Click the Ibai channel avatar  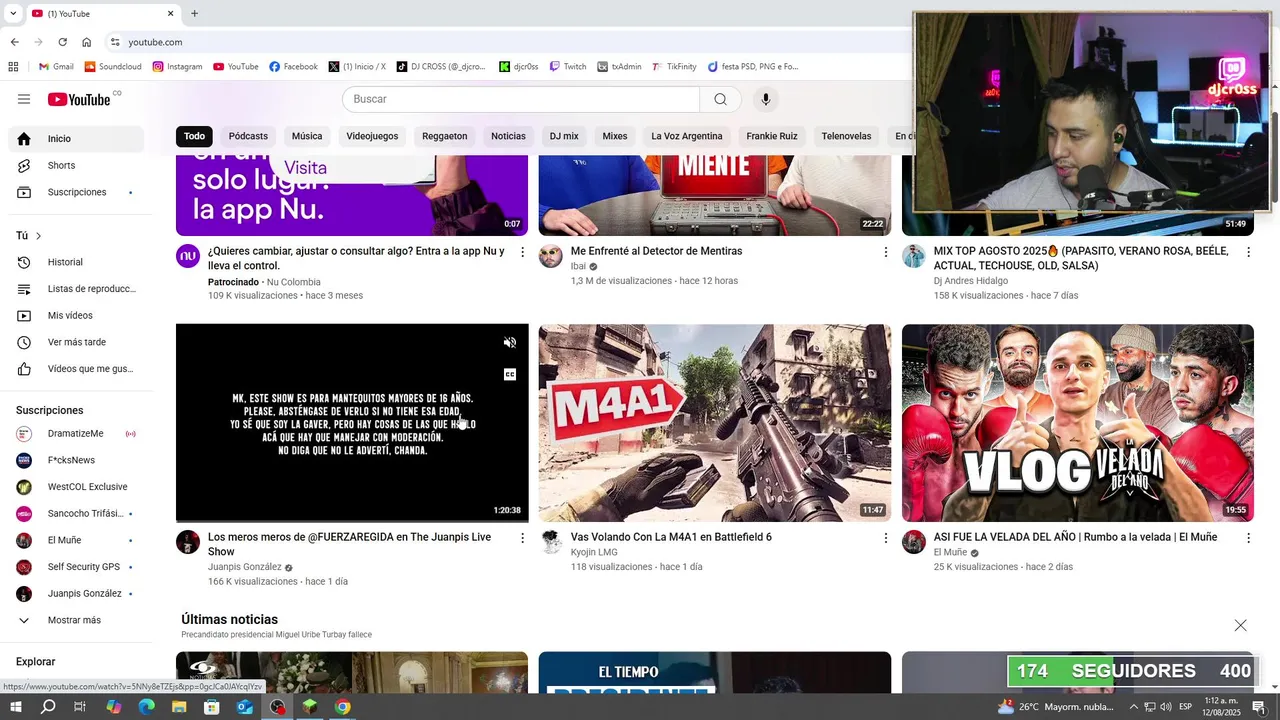point(551,256)
